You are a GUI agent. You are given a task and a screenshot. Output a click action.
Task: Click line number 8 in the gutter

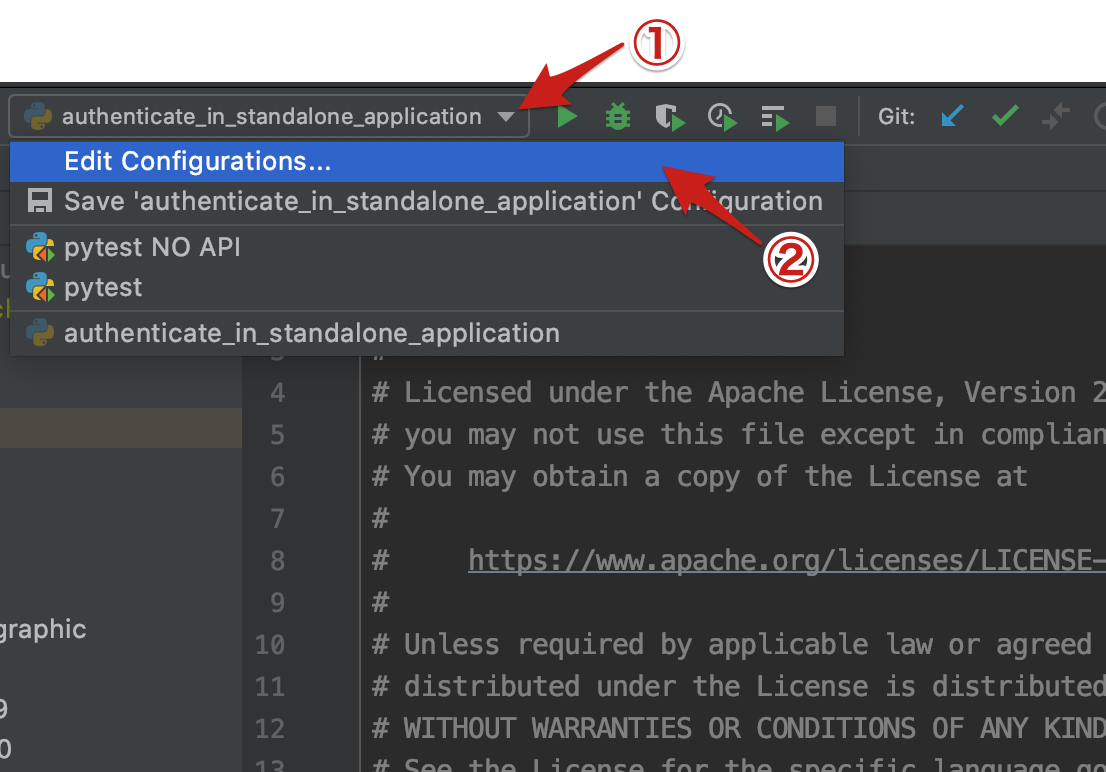click(x=277, y=560)
